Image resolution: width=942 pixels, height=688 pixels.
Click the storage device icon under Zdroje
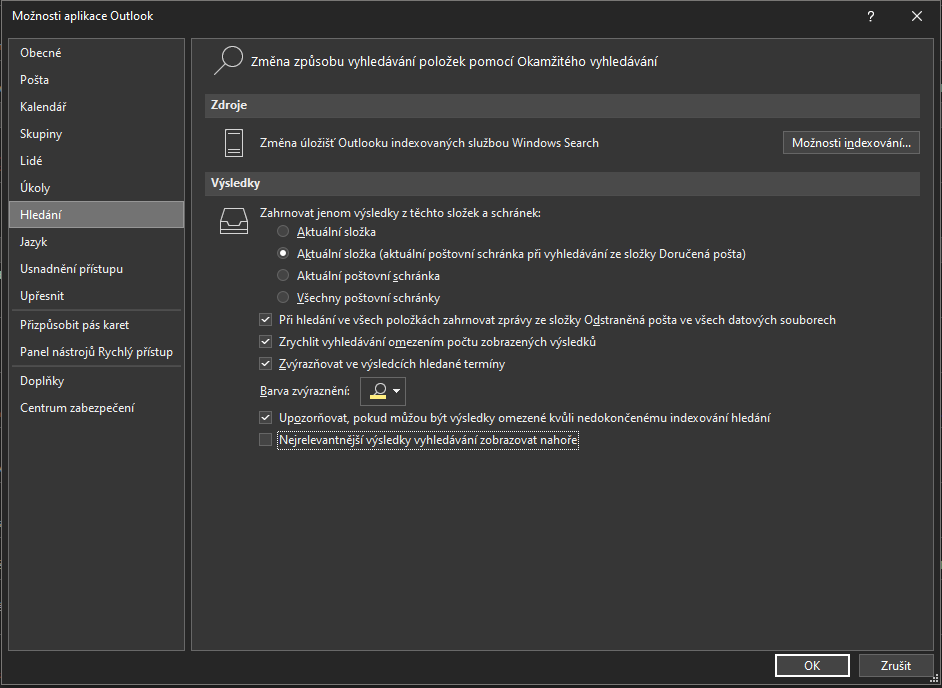(234, 143)
